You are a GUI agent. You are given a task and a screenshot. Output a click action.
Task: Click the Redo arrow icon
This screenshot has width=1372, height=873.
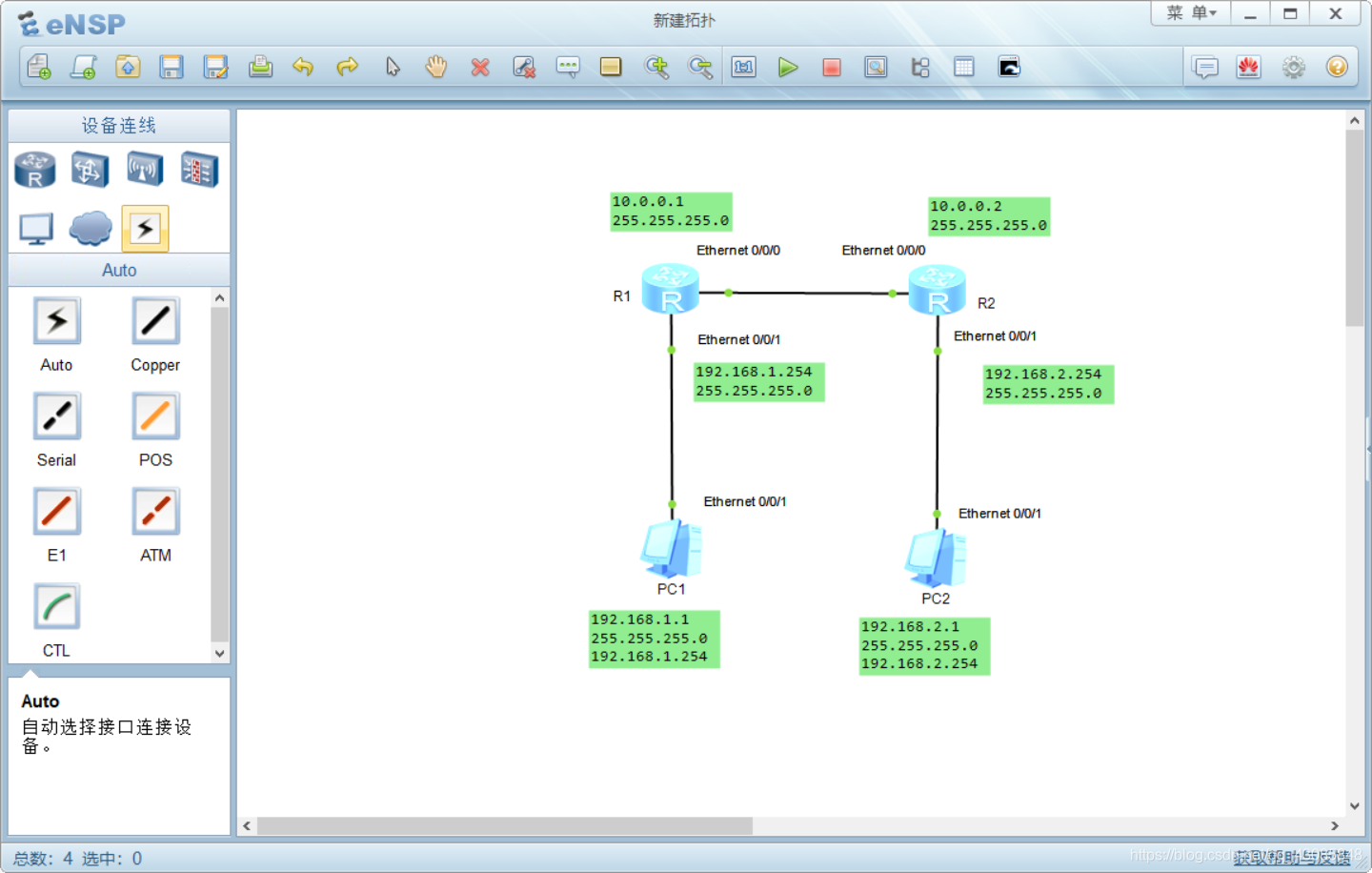point(348,67)
